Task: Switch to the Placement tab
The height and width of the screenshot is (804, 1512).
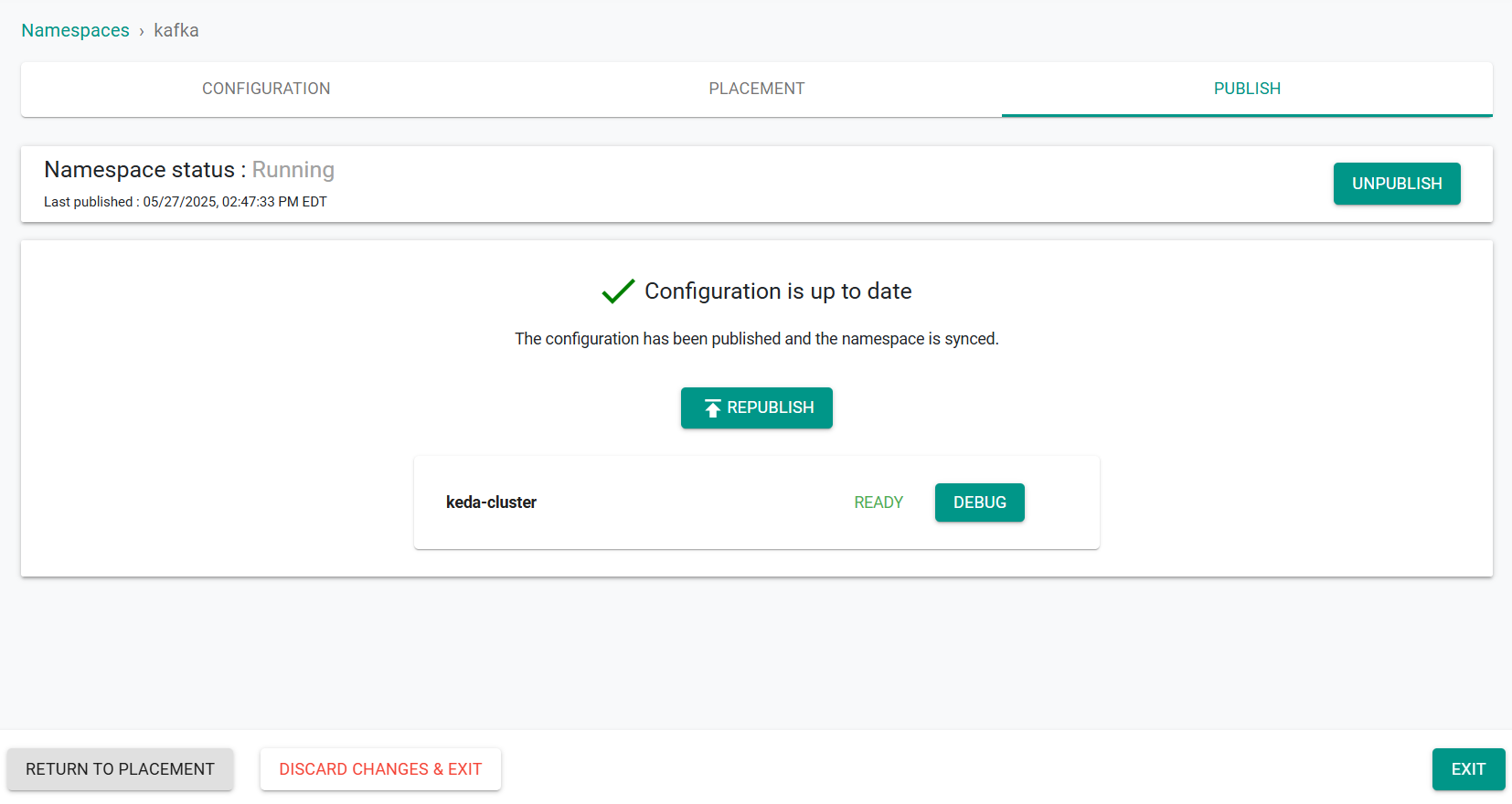Action: click(x=757, y=89)
